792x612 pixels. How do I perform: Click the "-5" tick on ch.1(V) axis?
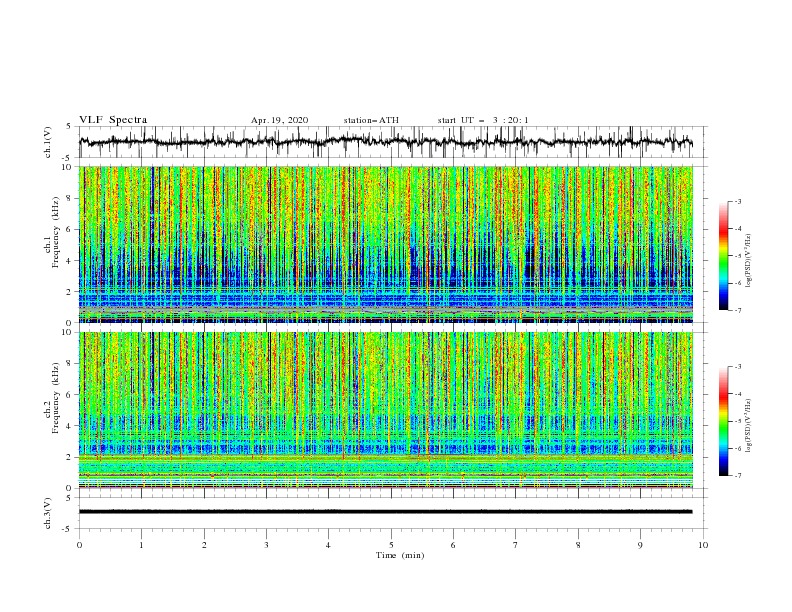point(68,158)
